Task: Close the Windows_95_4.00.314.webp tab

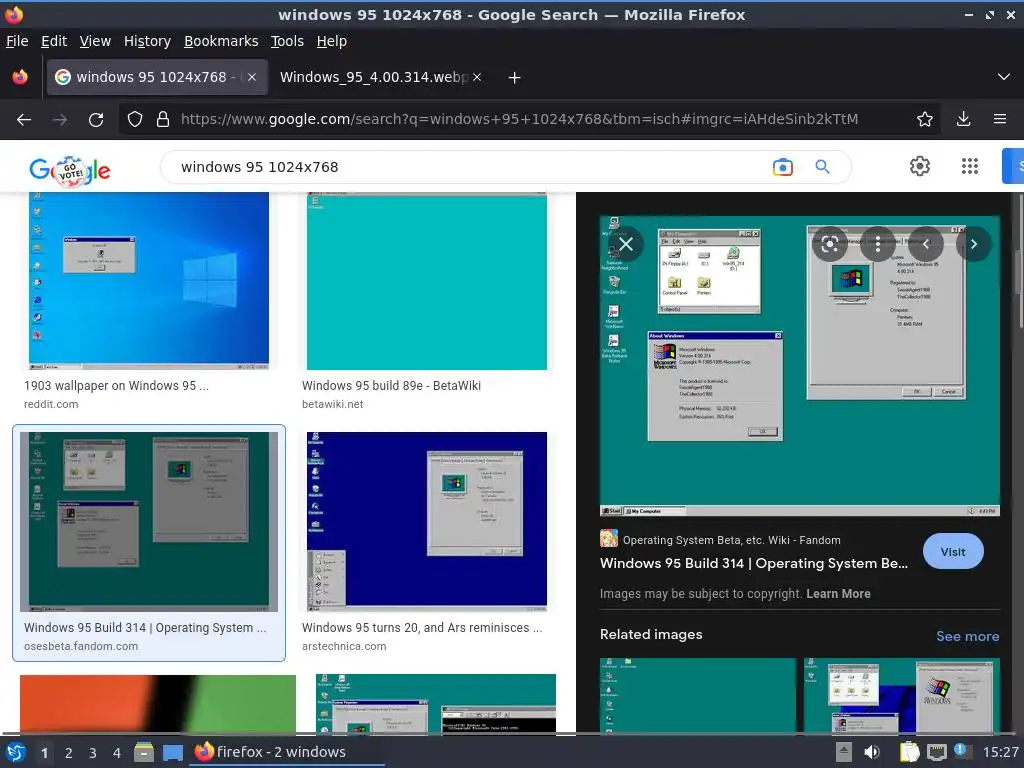Action: (x=477, y=77)
